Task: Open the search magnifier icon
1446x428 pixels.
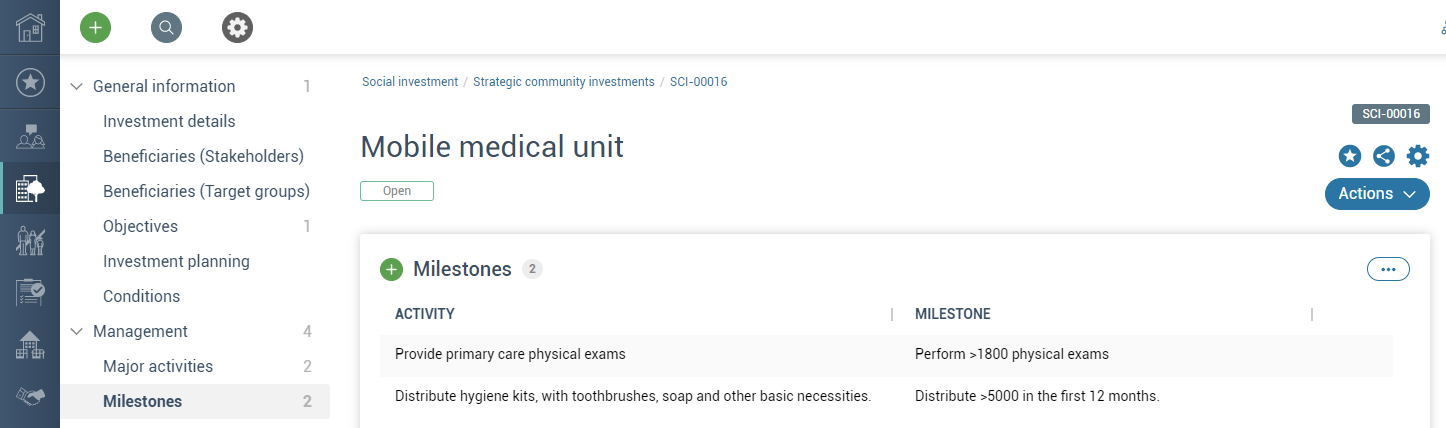Action: [x=166, y=28]
